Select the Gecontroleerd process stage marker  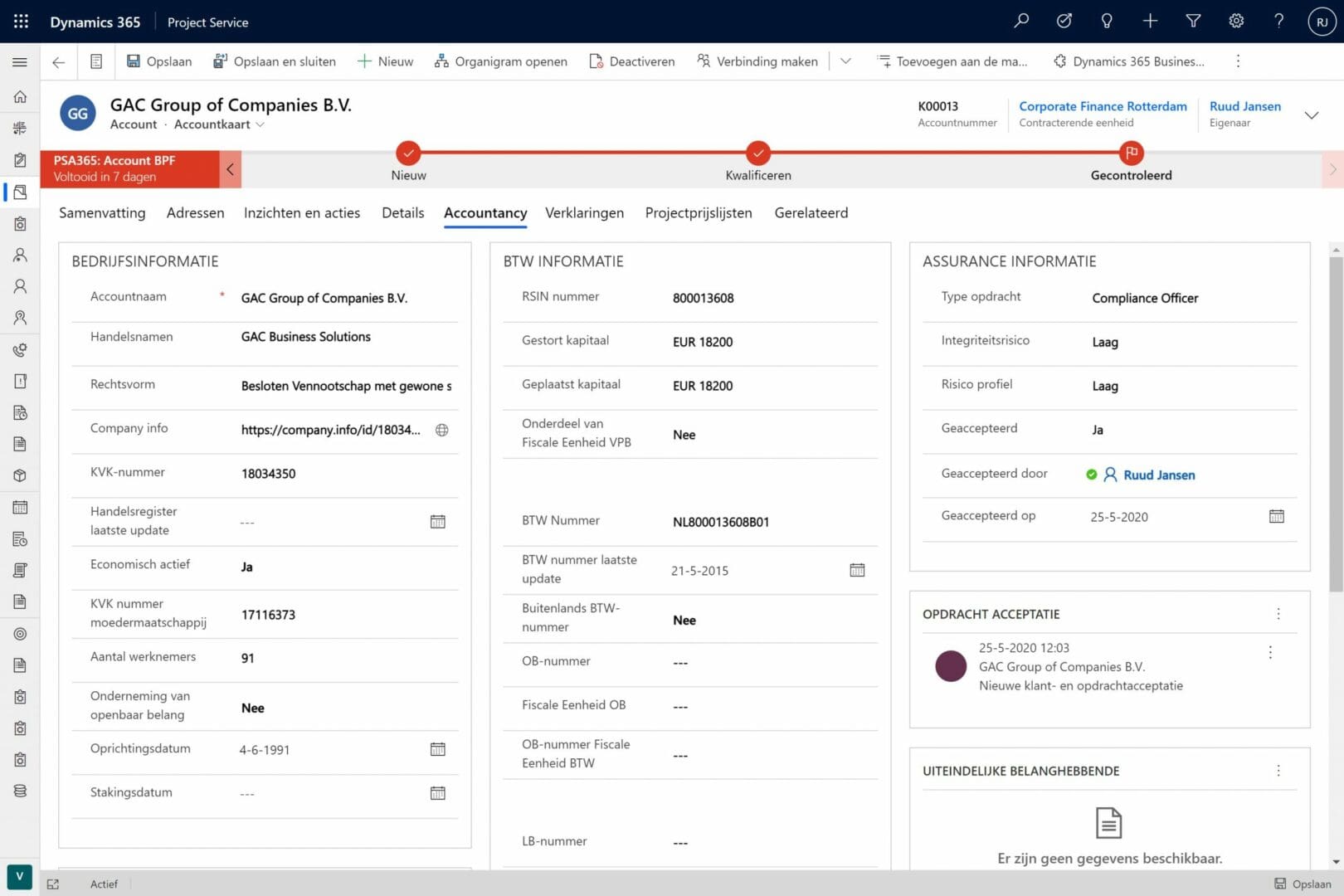(1131, 153)
